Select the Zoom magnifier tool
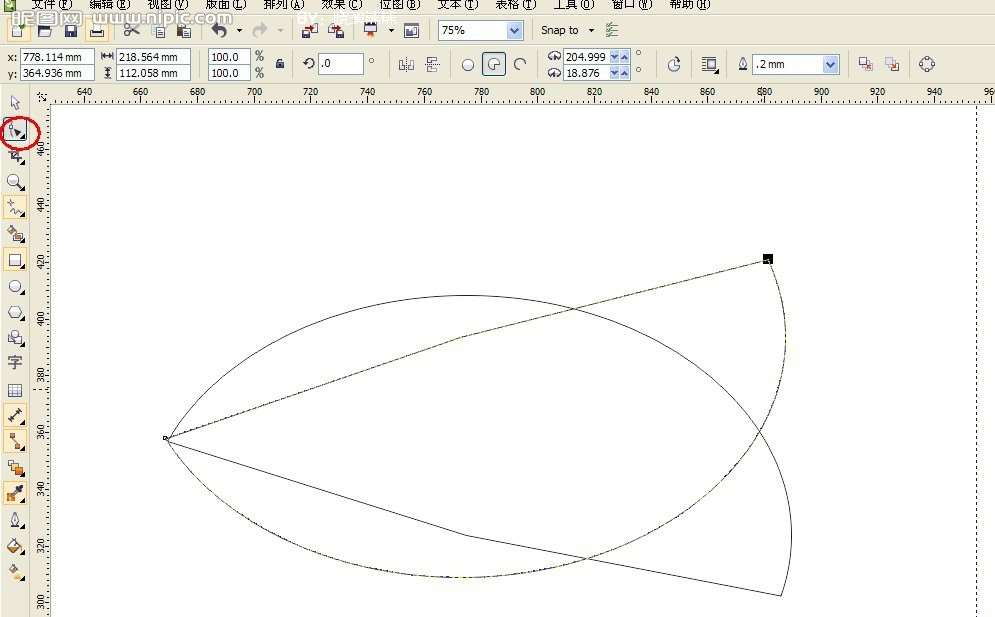 [x=15, y=182]
